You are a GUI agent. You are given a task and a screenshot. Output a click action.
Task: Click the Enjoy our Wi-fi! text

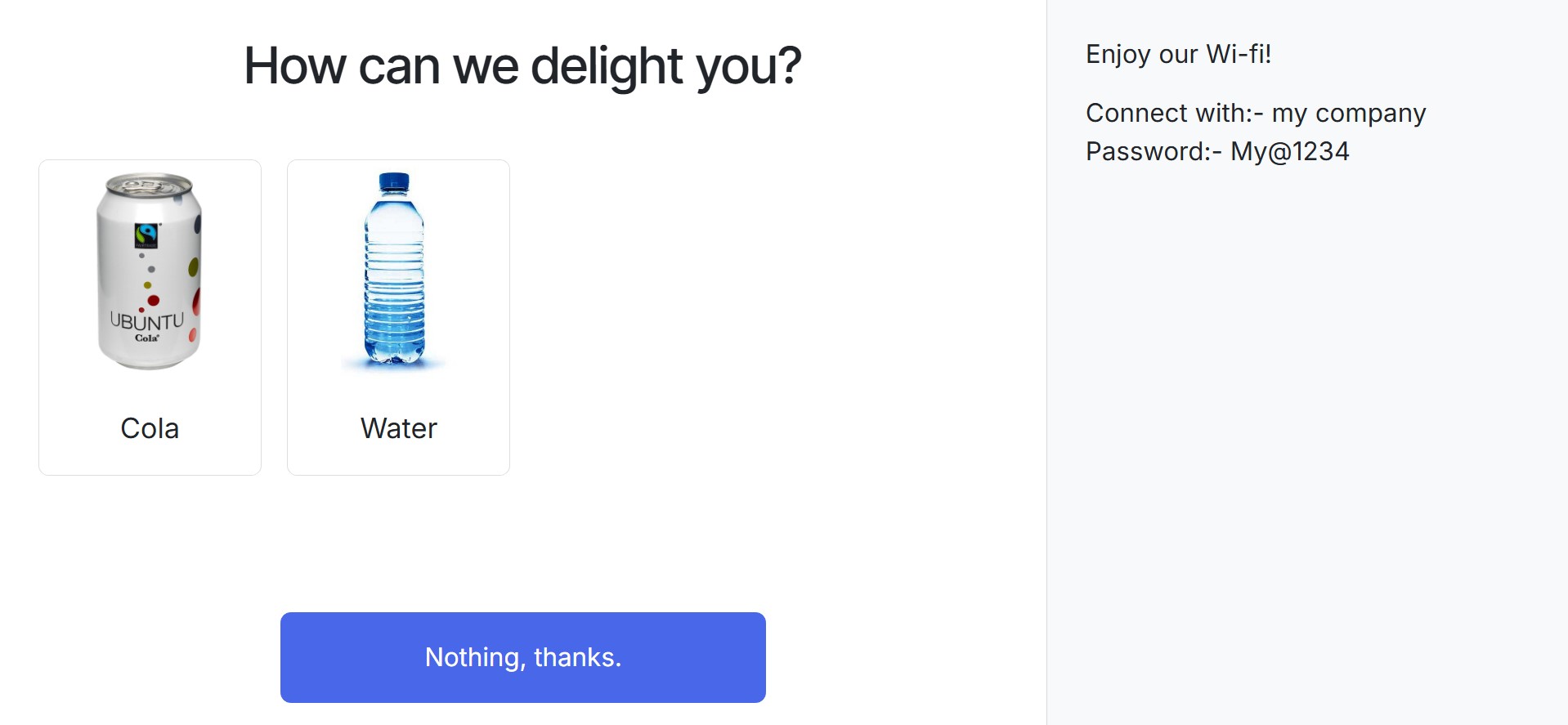tap(1178, 54)
